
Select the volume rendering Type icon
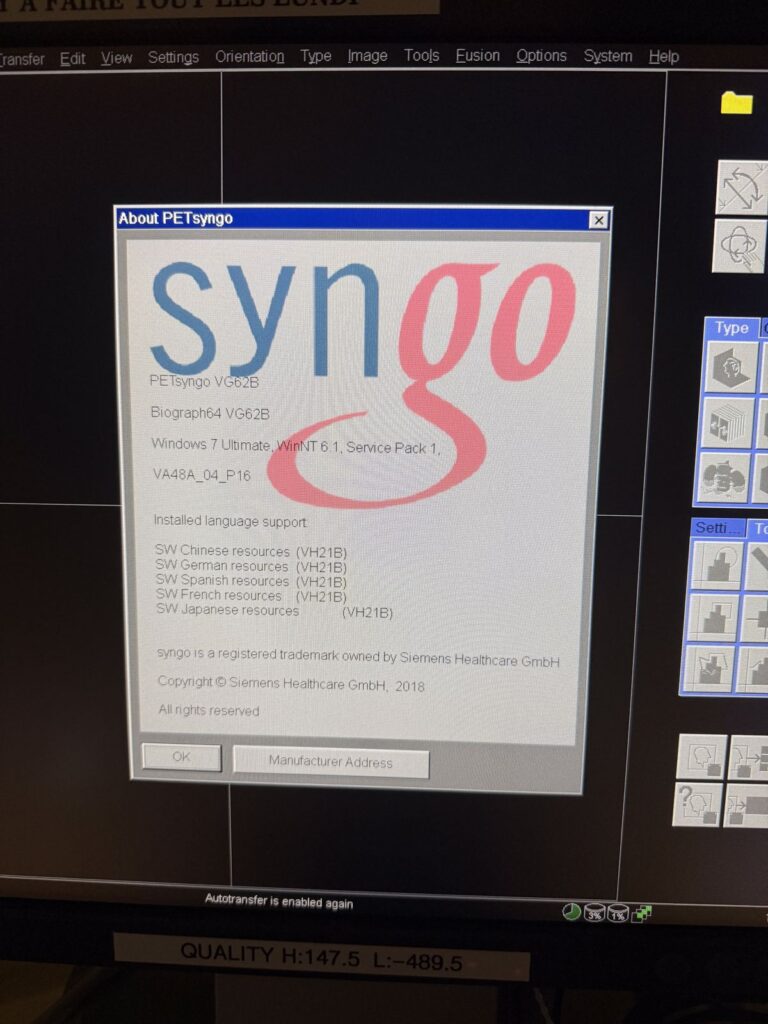tap(723, 477)
